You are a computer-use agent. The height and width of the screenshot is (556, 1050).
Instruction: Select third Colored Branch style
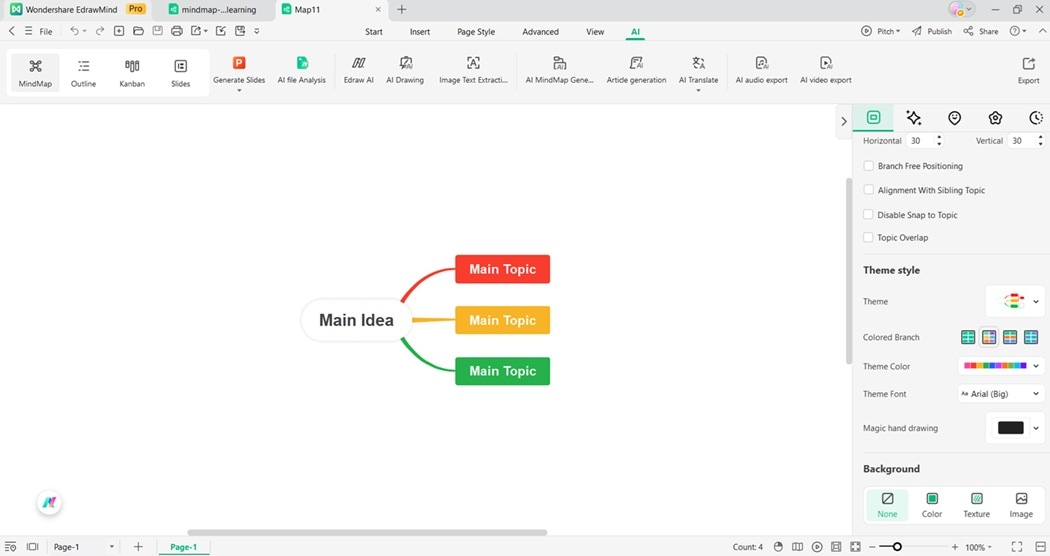(x=1010, y=337)
